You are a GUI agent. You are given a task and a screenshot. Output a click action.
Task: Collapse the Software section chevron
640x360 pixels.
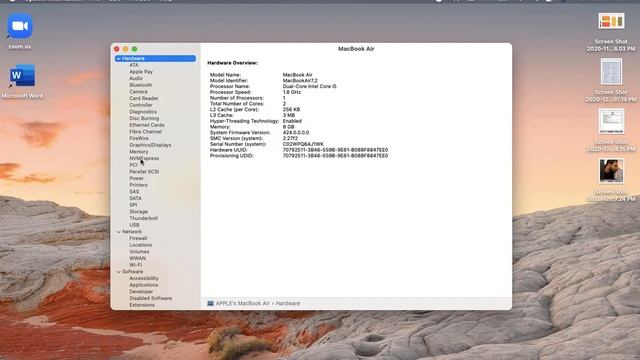119,272
